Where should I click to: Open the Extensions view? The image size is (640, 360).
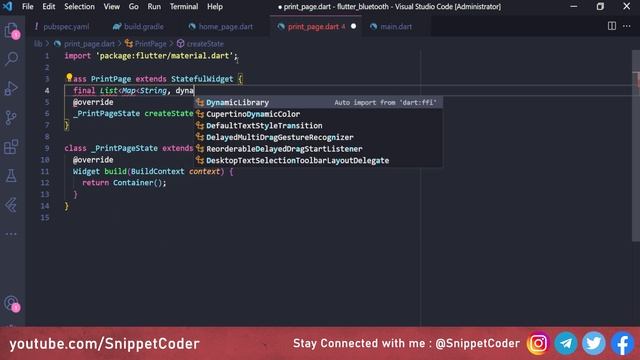point(11,147)
